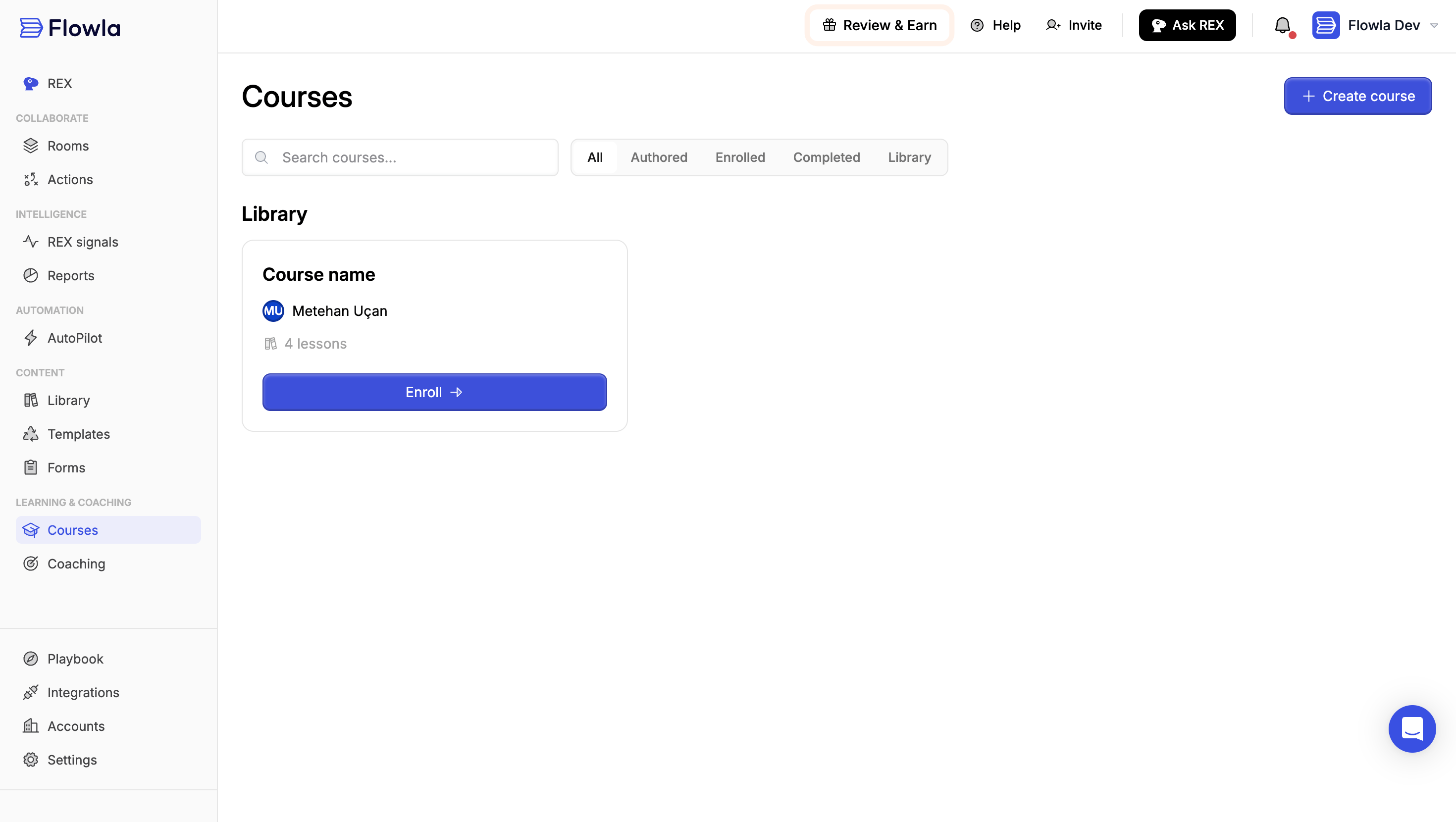Image resolution: width=1456 pixels, height=822 pixels.
Task: Click the Flowla Dev workspace avatar
Action: tap(1325, 25)
